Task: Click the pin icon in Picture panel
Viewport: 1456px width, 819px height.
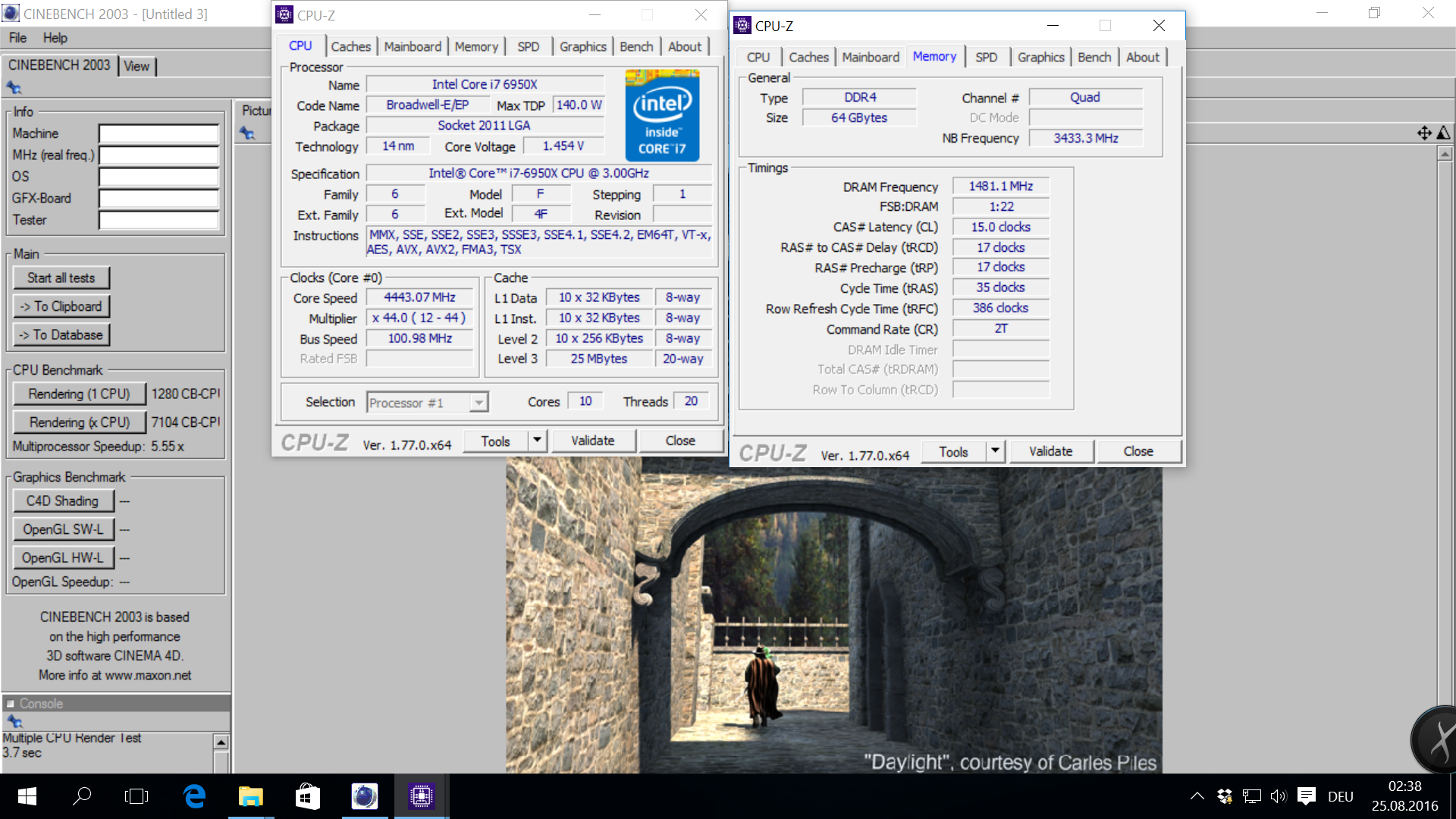Action: click(247, 133)
